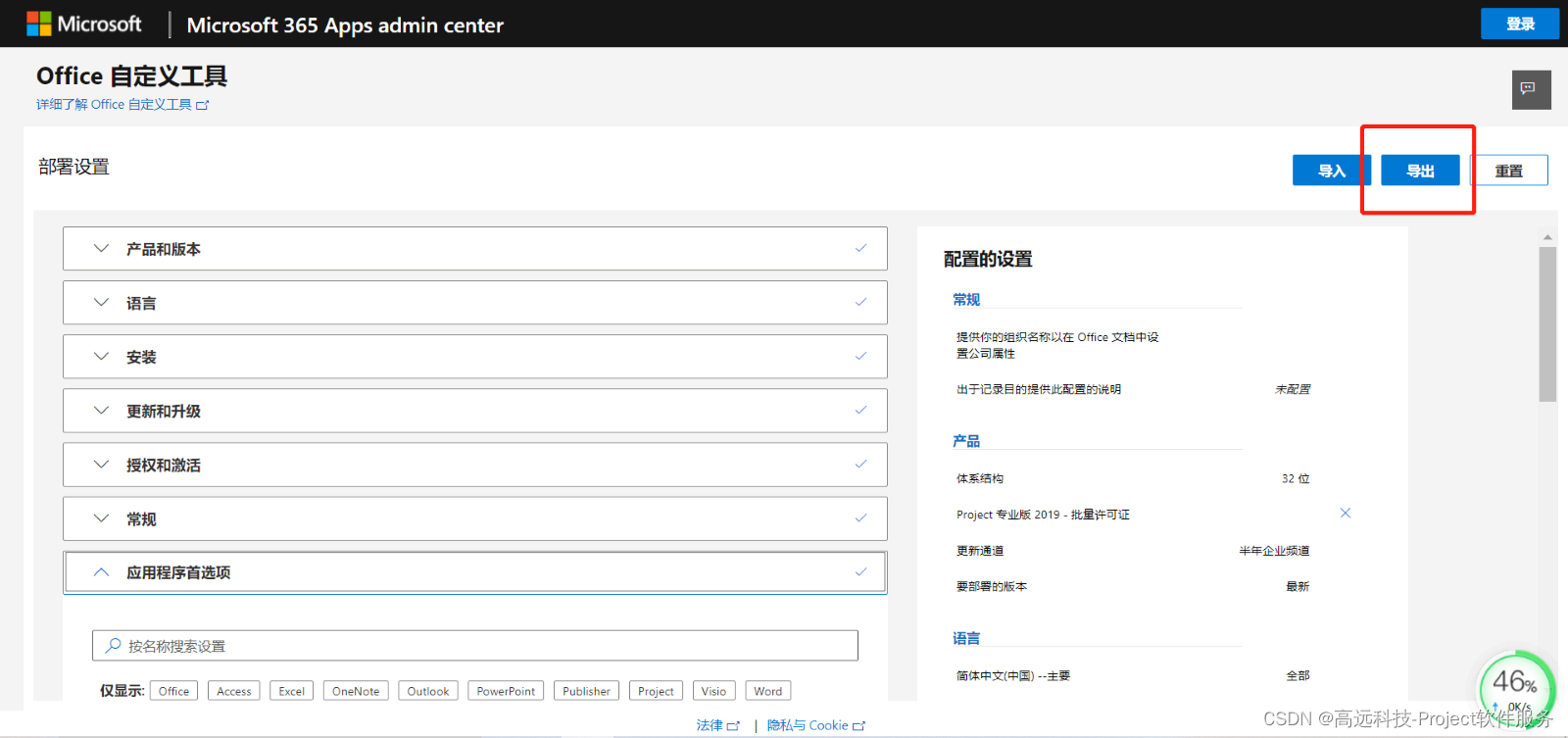Filter settings by Access
This screenshot has height=738, width=1568.
pyautogui.click(x=234, y=691)
